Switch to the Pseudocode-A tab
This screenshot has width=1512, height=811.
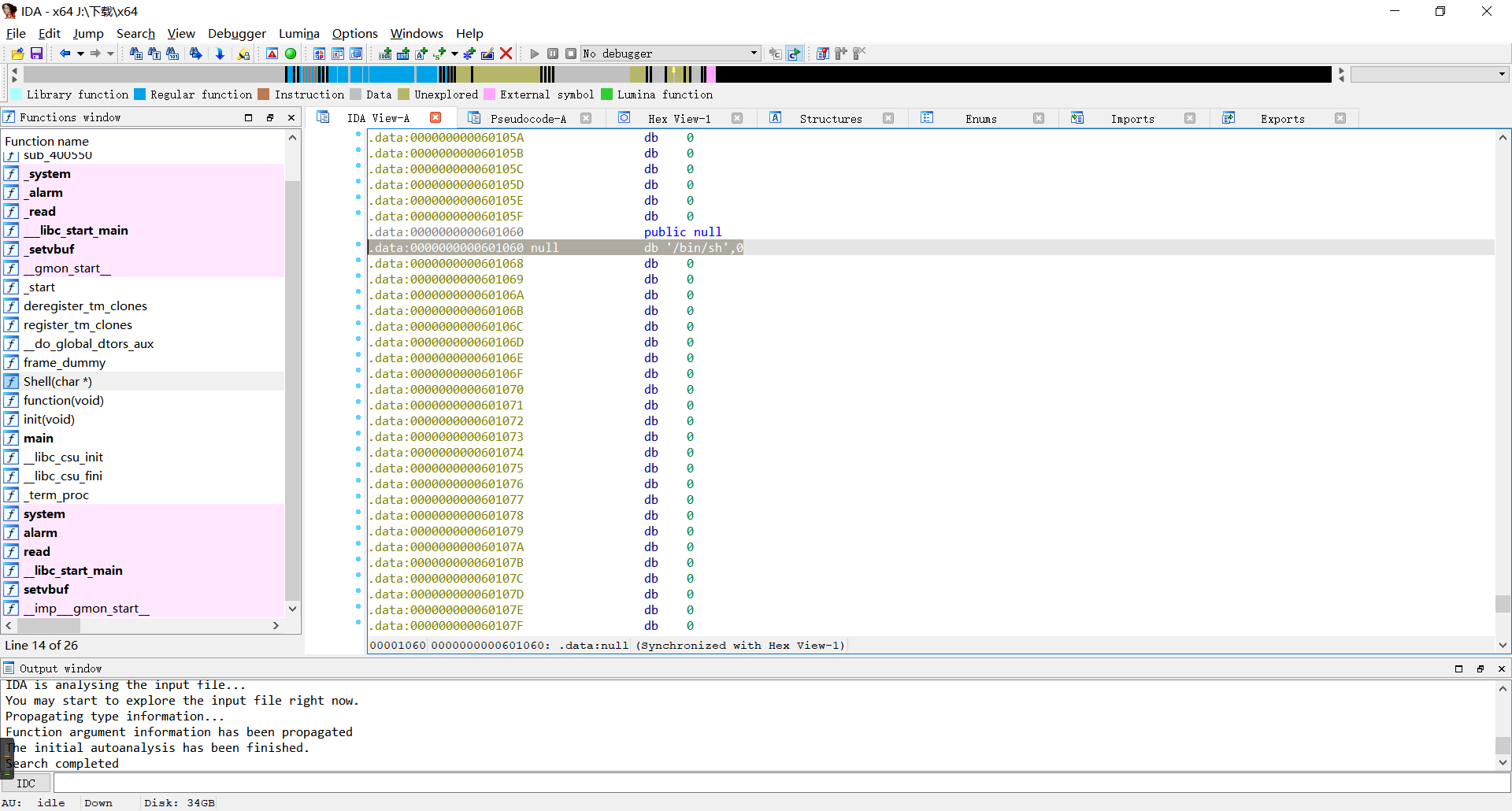coord(528,119)
